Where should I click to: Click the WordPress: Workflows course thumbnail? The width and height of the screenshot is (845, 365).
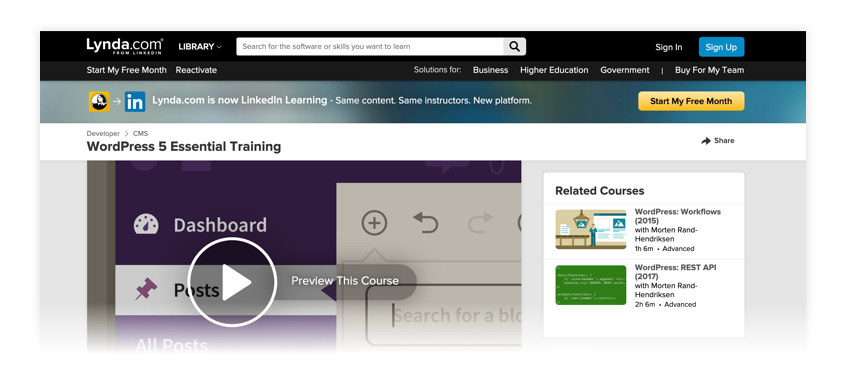tap(591, 229)
